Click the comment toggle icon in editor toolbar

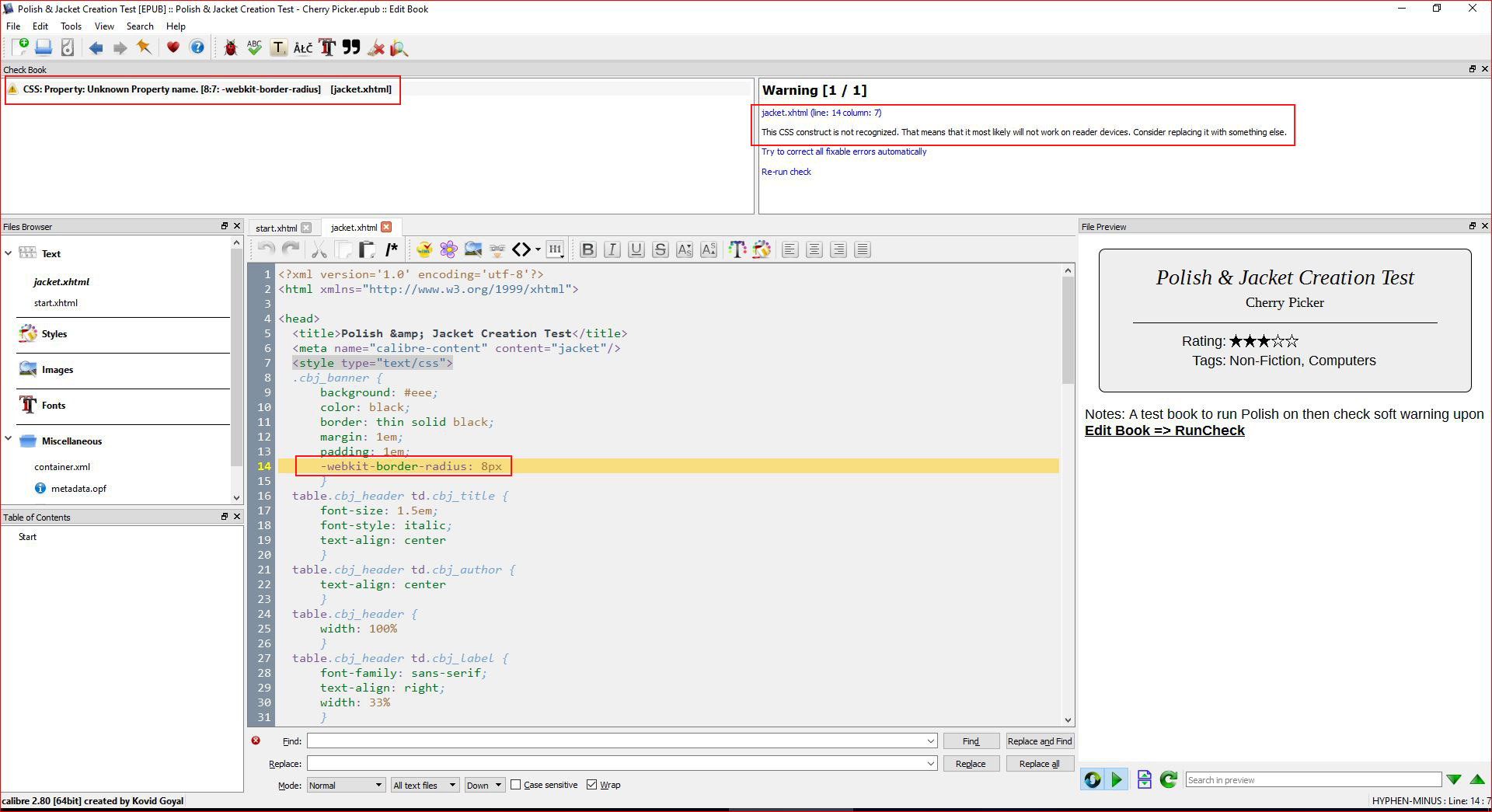tap(392, 249)
